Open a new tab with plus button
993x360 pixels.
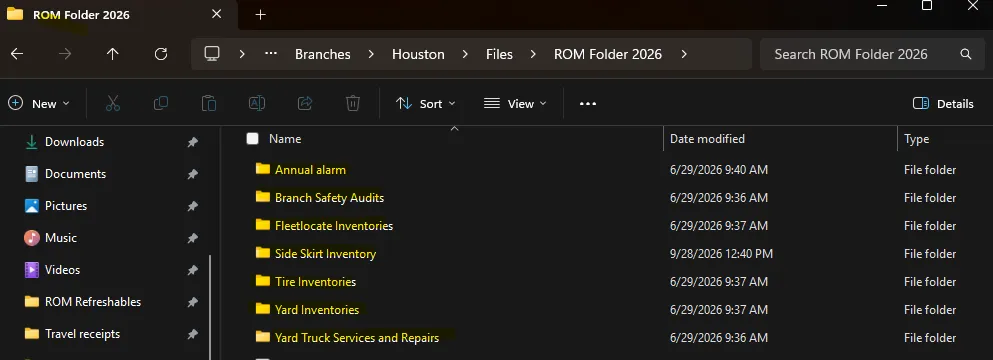[260, 15]
